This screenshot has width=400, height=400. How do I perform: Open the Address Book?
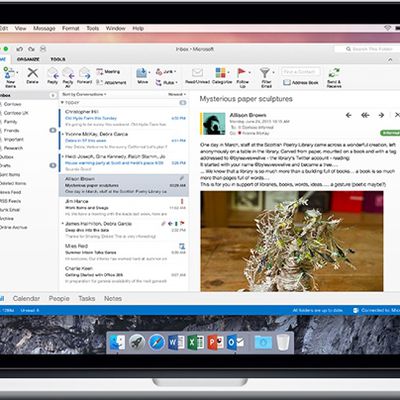point(301,82)
